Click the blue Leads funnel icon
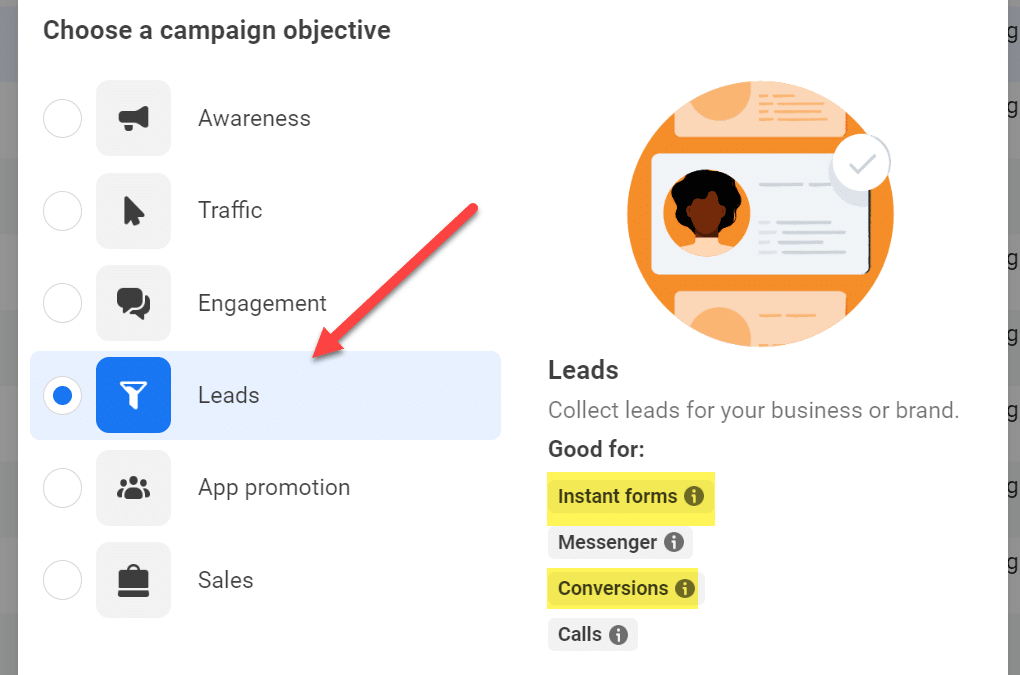This screenshot has width=1020, height=675. point(133,395)
